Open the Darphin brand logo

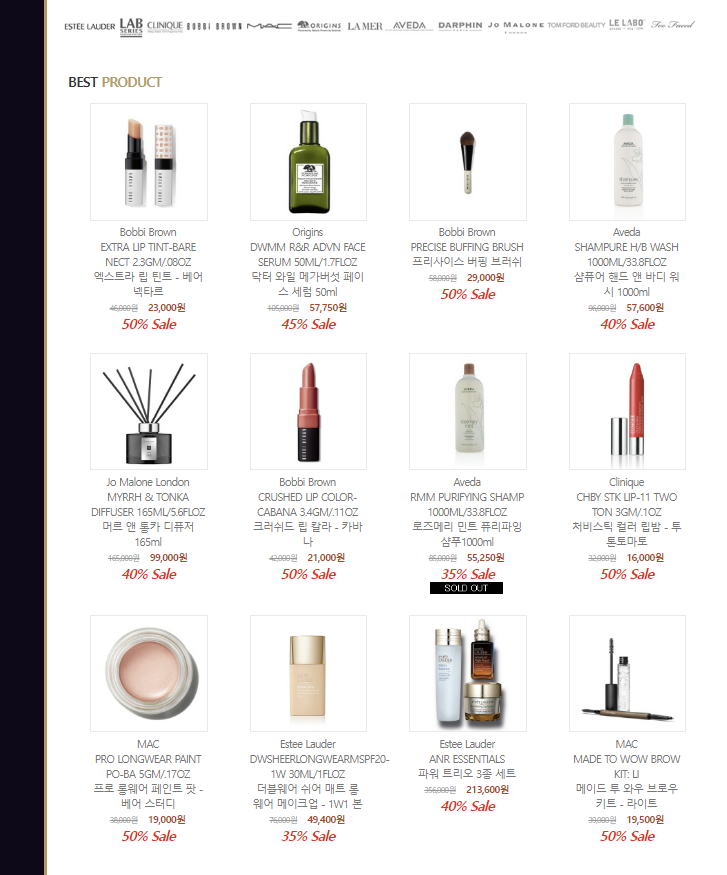(460, 26)
